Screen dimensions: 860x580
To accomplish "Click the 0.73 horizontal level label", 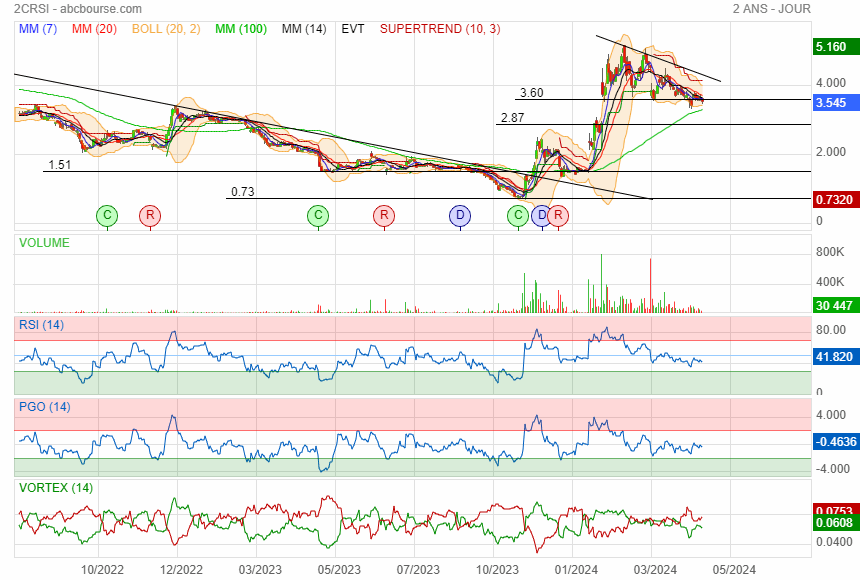I will coord(243,192).
